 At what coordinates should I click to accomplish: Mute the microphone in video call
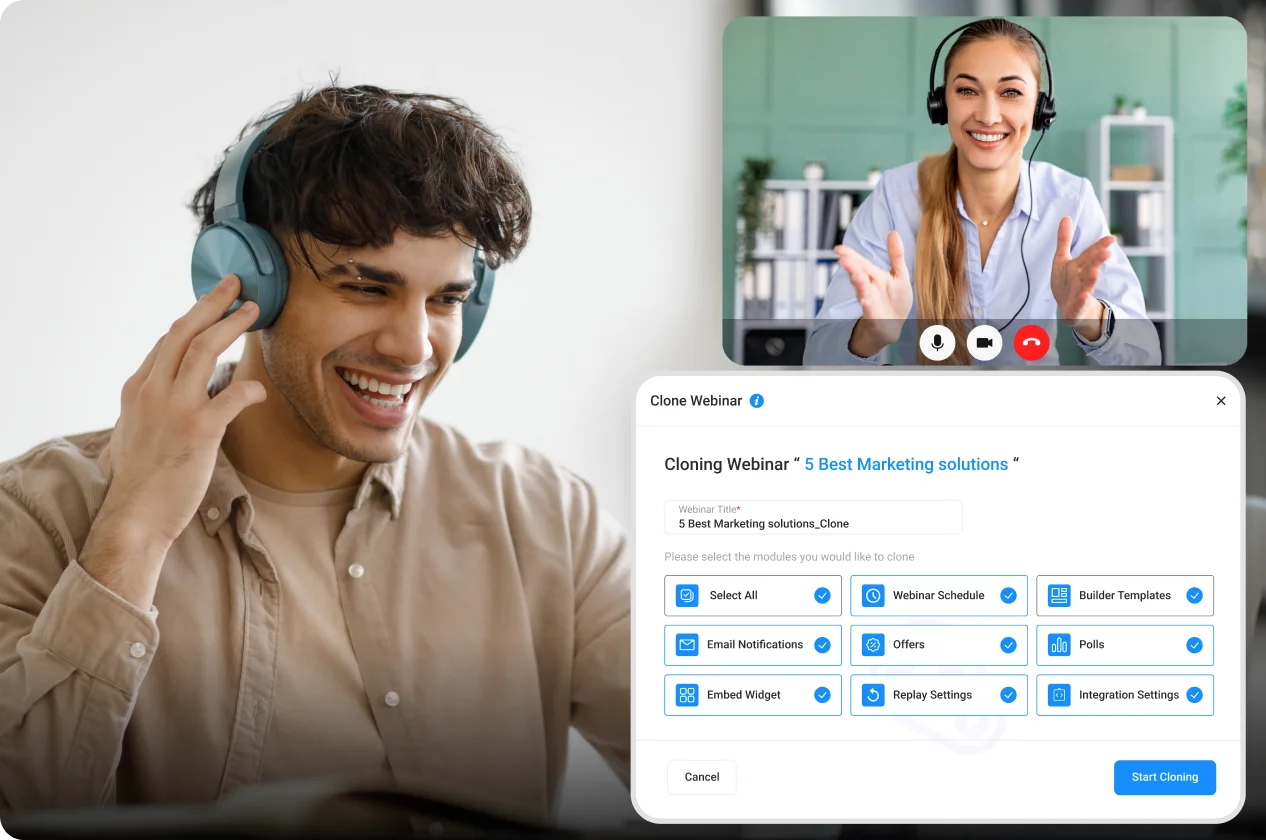tap(937, 342)
